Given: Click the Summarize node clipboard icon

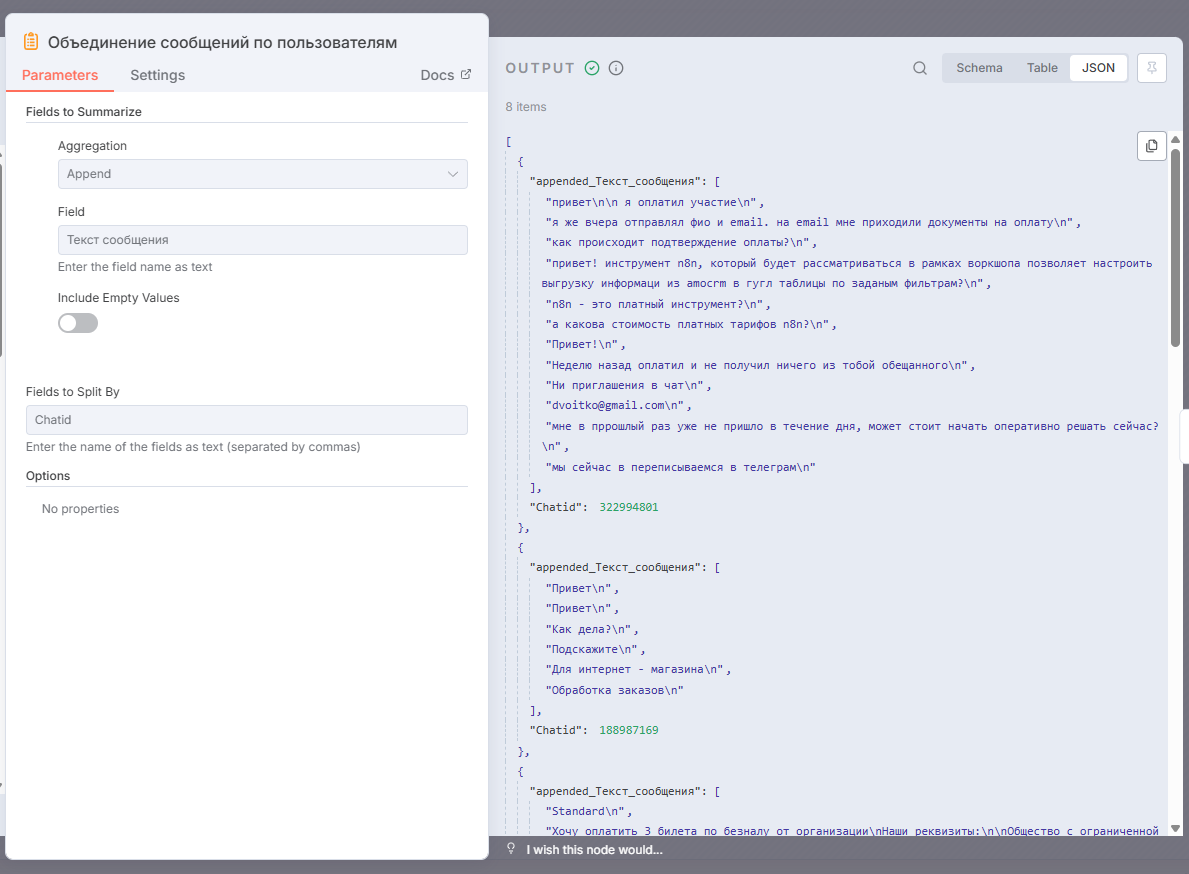Looking at the screenshot, I should click(x=31, y=42).
